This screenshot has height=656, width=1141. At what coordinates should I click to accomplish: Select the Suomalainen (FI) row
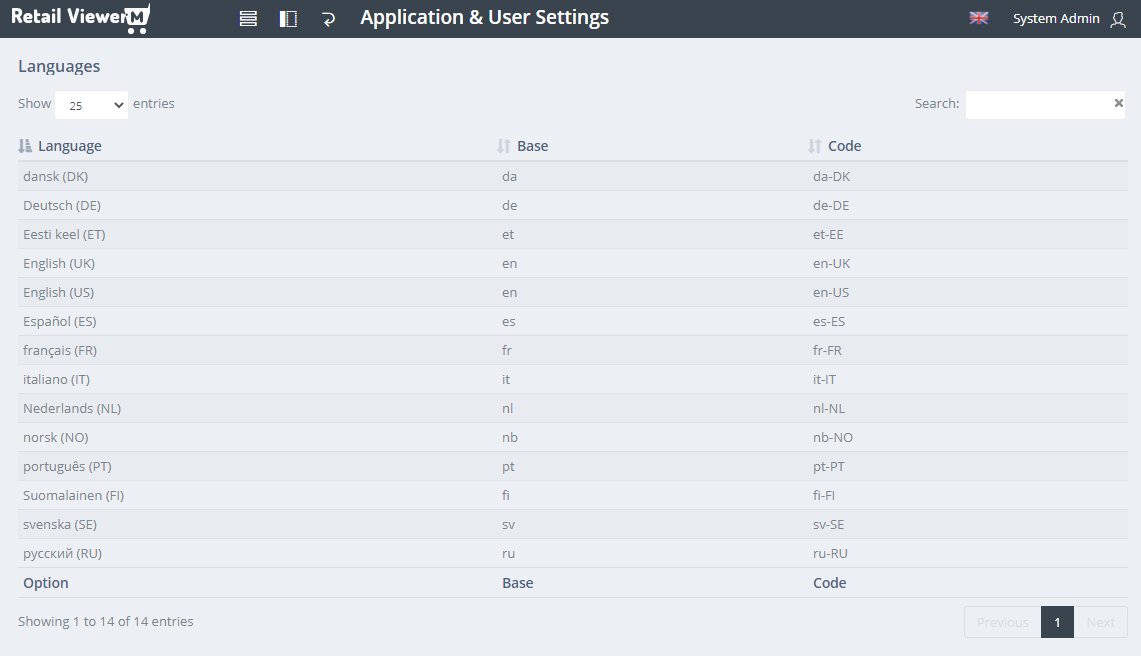pyautogui.click(x=573, y=495)
